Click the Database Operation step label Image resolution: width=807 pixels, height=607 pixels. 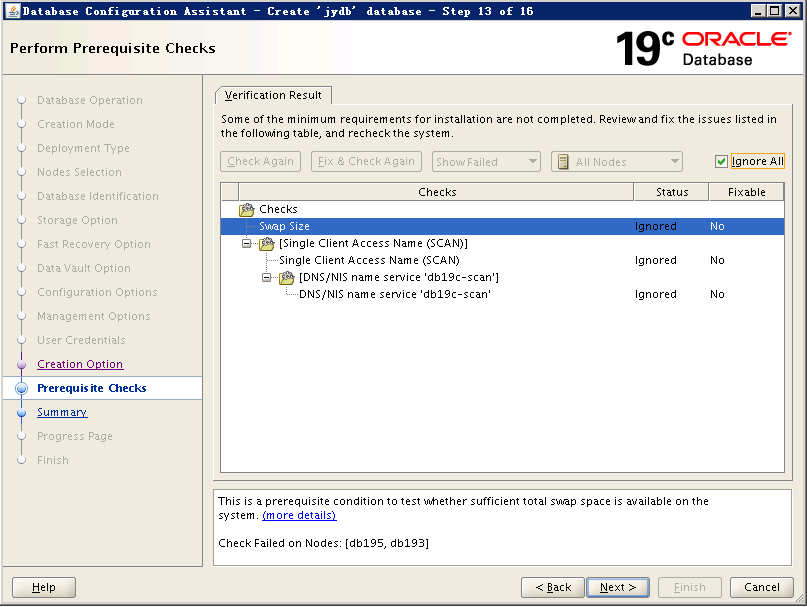click(x=90, y=100)
